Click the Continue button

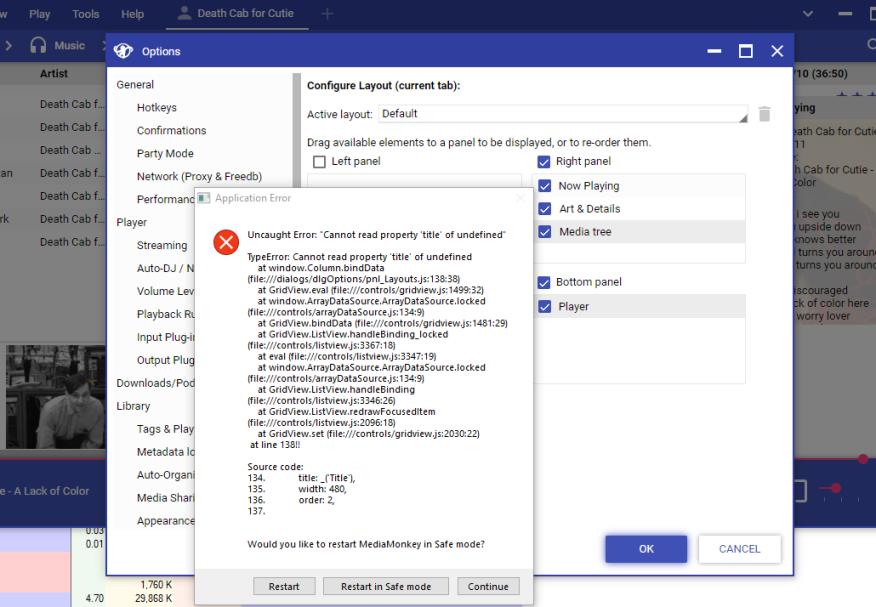[488, 586]
